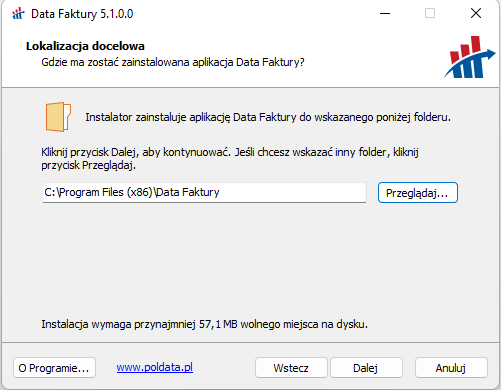This screenshot has height=390, width=501.
Task: Open folder browser with Przeglądaj button
Action: pos(418,193)
